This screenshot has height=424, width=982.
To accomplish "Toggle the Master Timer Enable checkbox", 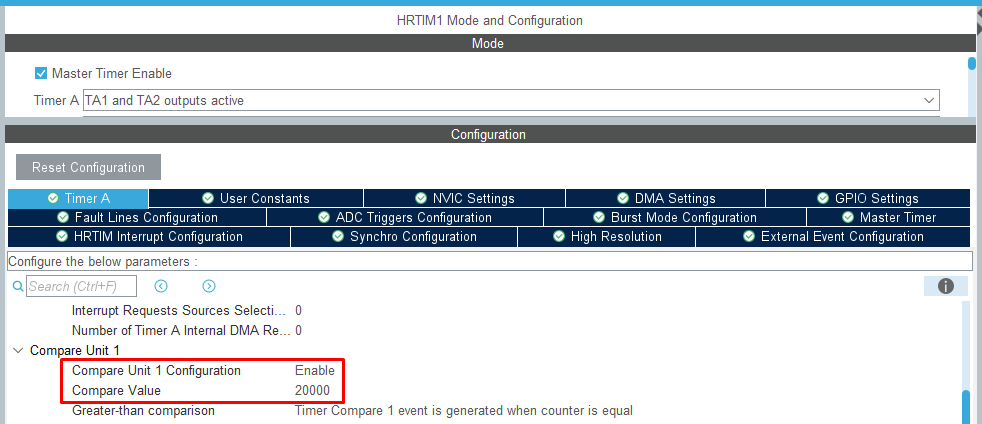I will (x=41, y=73).
